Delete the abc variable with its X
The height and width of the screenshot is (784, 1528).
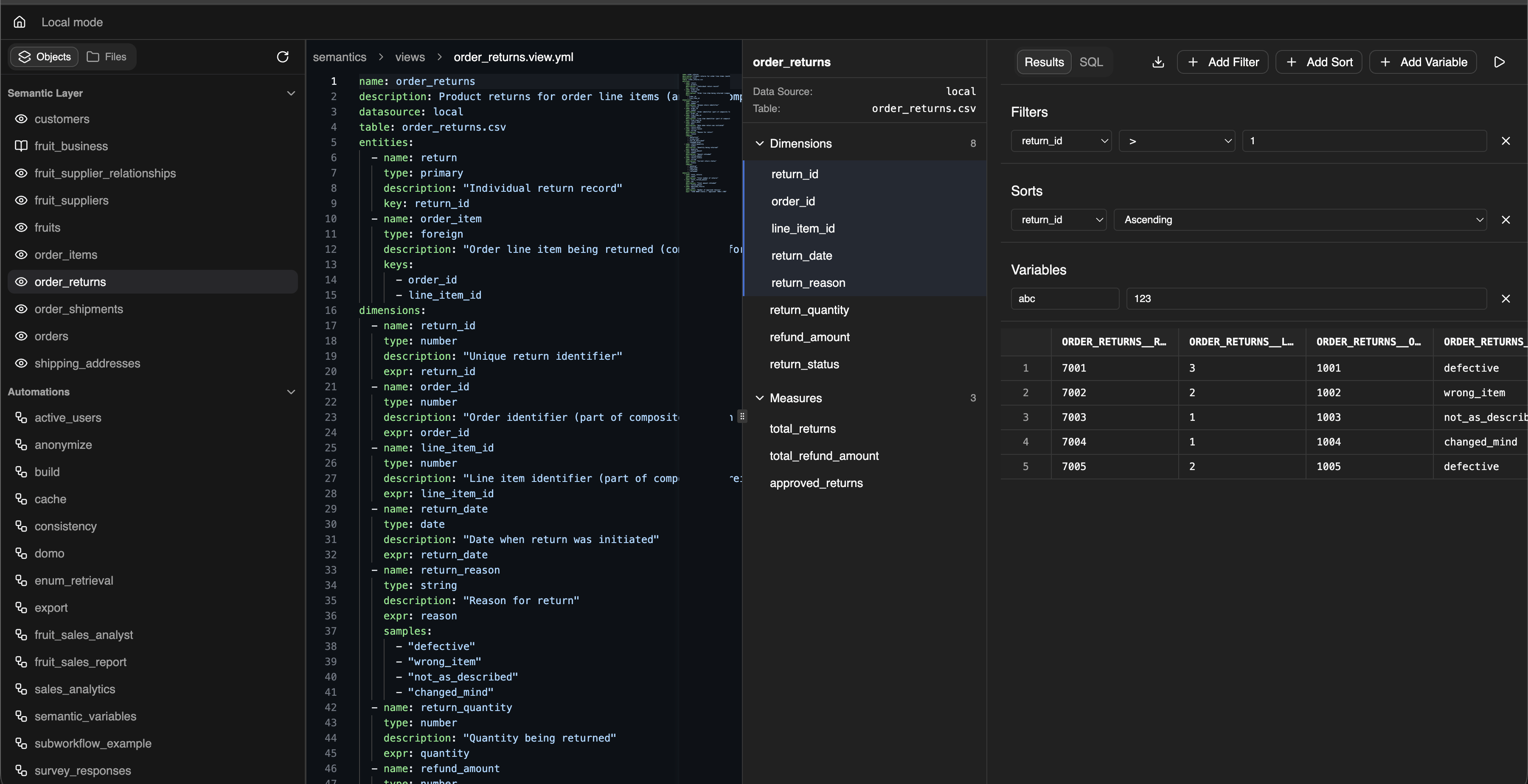pos(1505,299)
